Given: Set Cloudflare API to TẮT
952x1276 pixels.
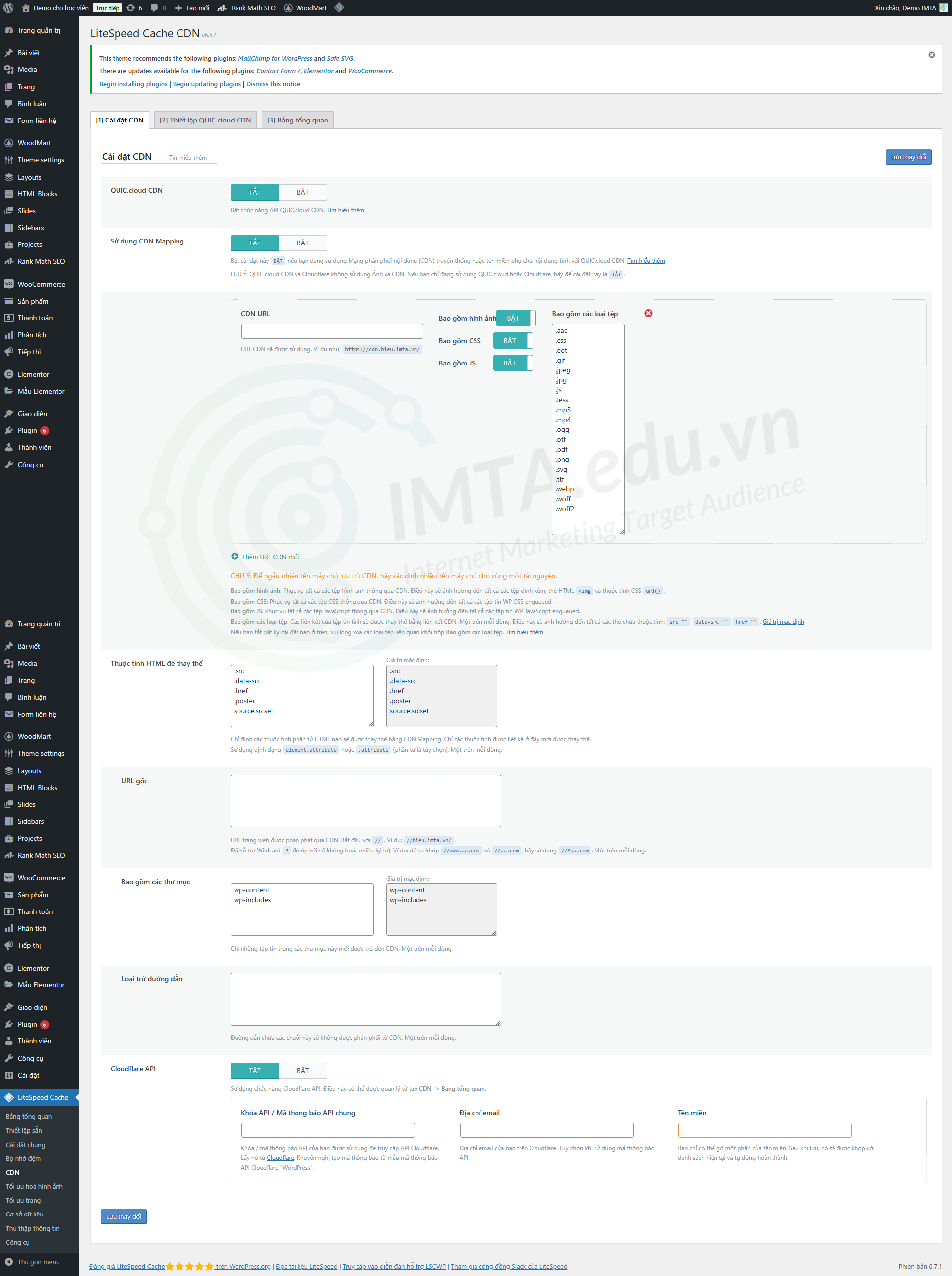Looking at the screenshot, I should click(255, 1070).
